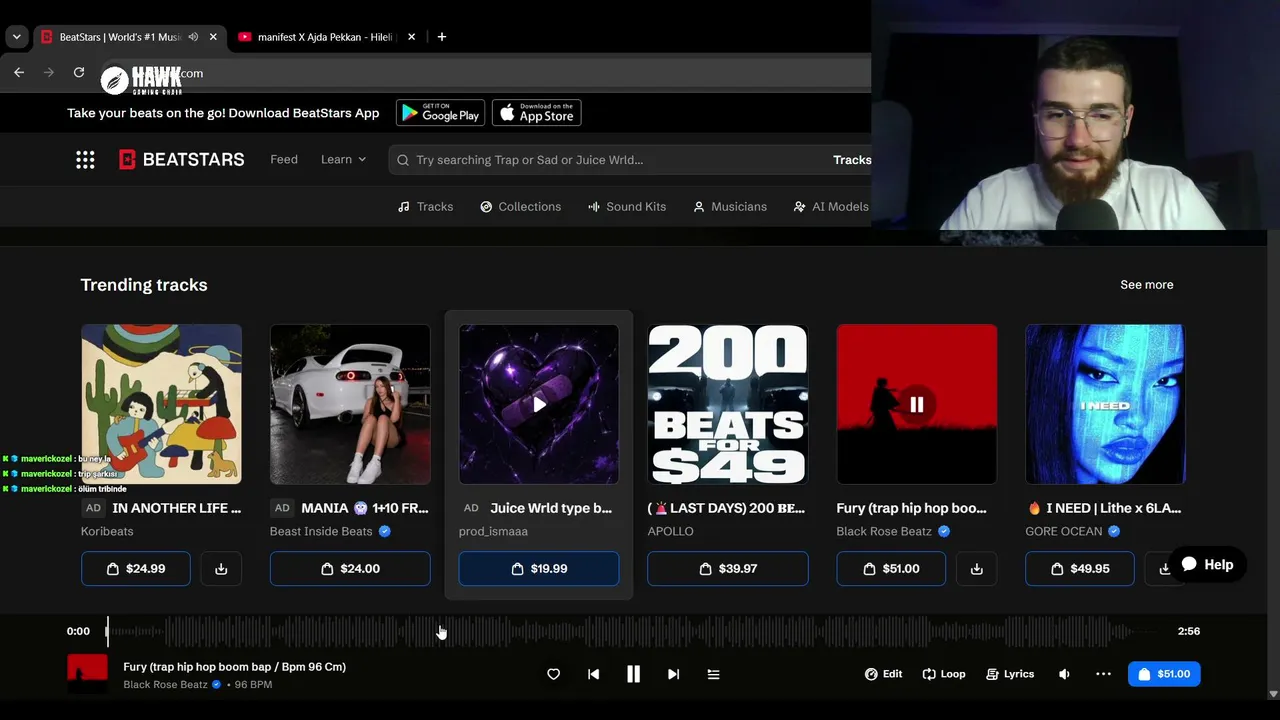This screenshot has height=720, width=1280.
Task: Open Beast Inside Beats profile
Action: tap(321, 531)
